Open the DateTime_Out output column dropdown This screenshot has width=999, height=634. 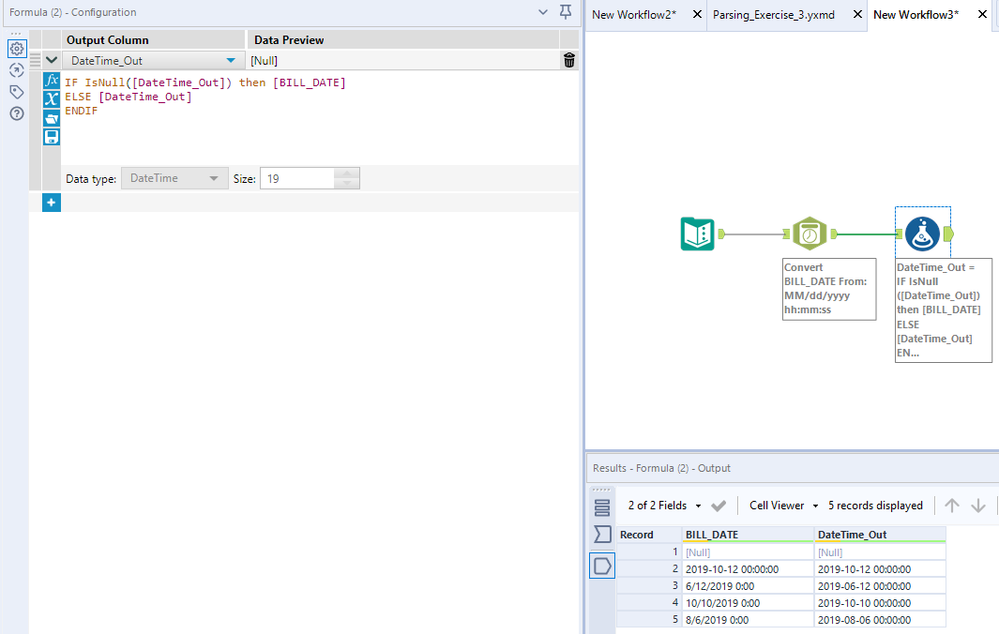coord(231,61)
